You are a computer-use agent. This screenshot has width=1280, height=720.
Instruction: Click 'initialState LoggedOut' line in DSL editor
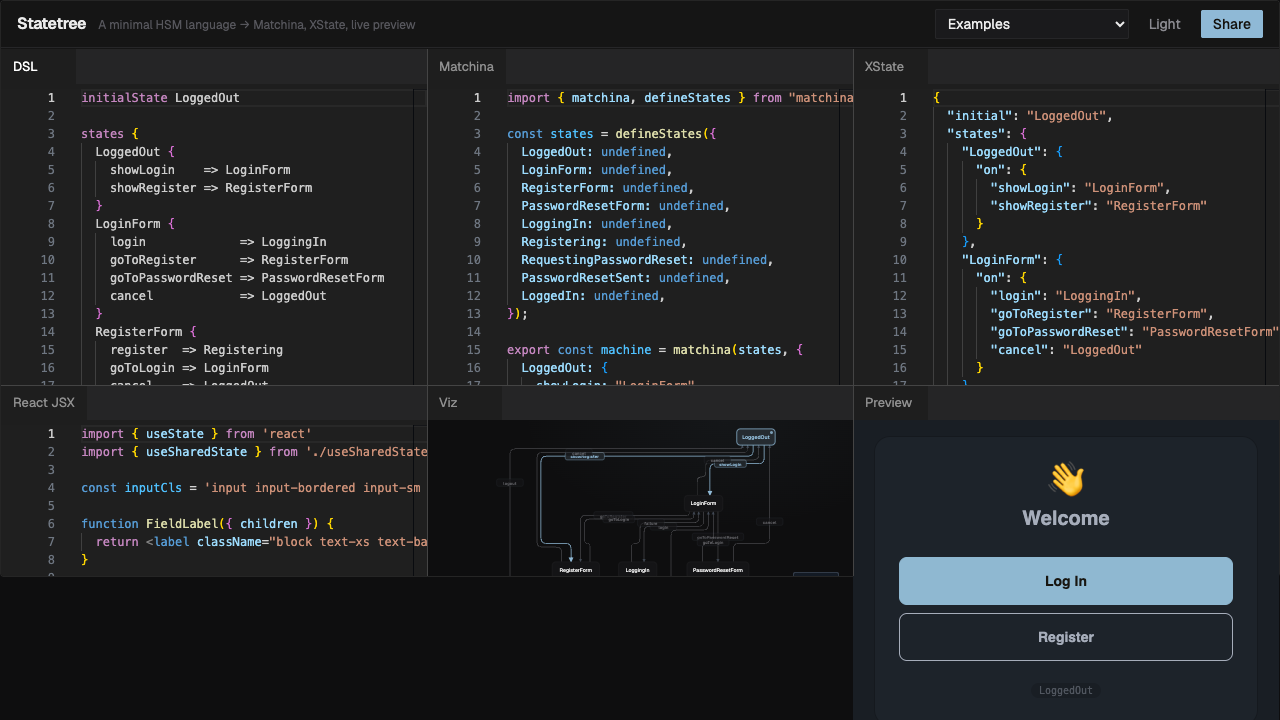point(160,98)
